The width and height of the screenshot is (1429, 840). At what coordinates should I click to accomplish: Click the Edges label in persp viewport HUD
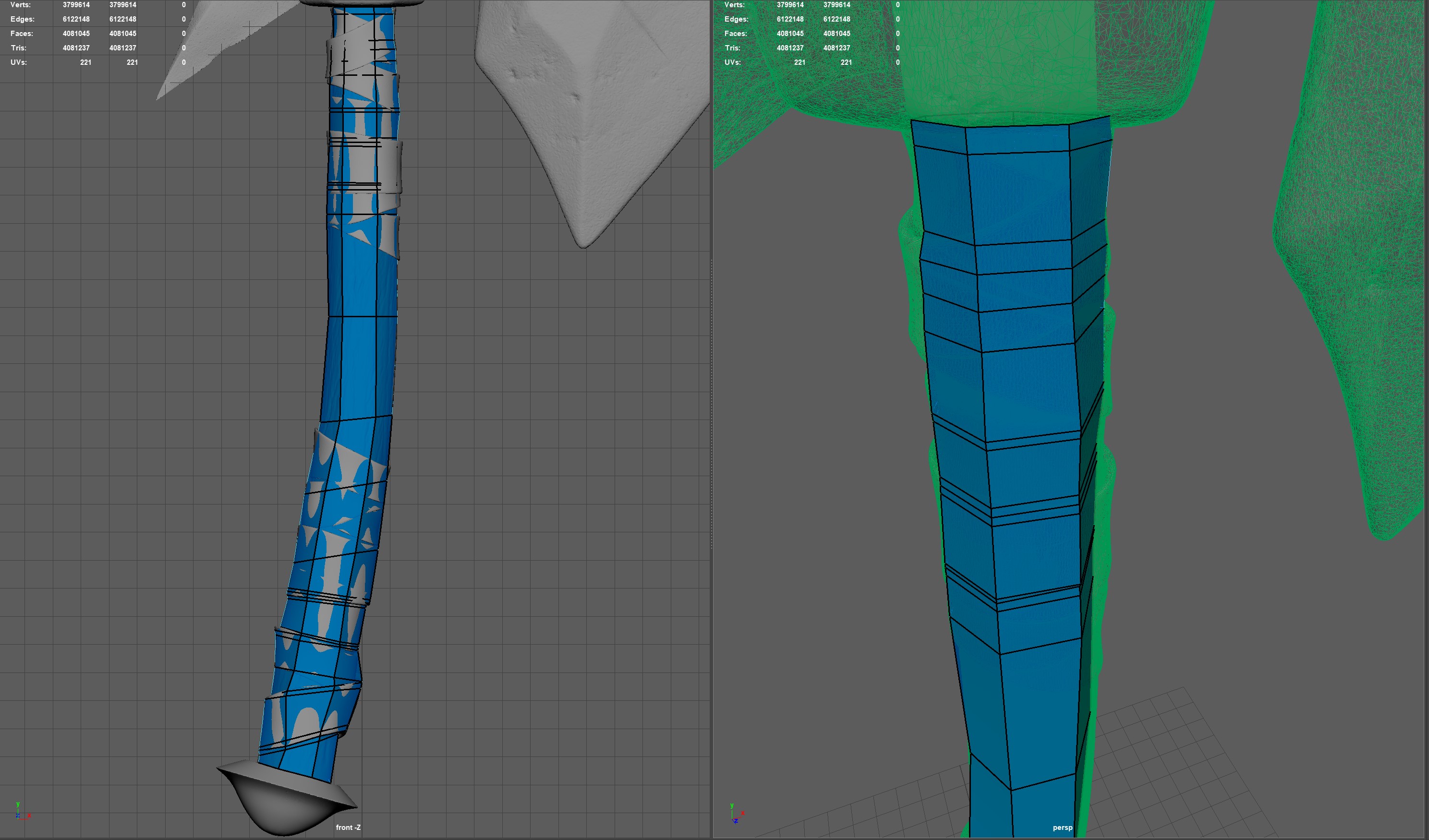(x=736, y=19)
